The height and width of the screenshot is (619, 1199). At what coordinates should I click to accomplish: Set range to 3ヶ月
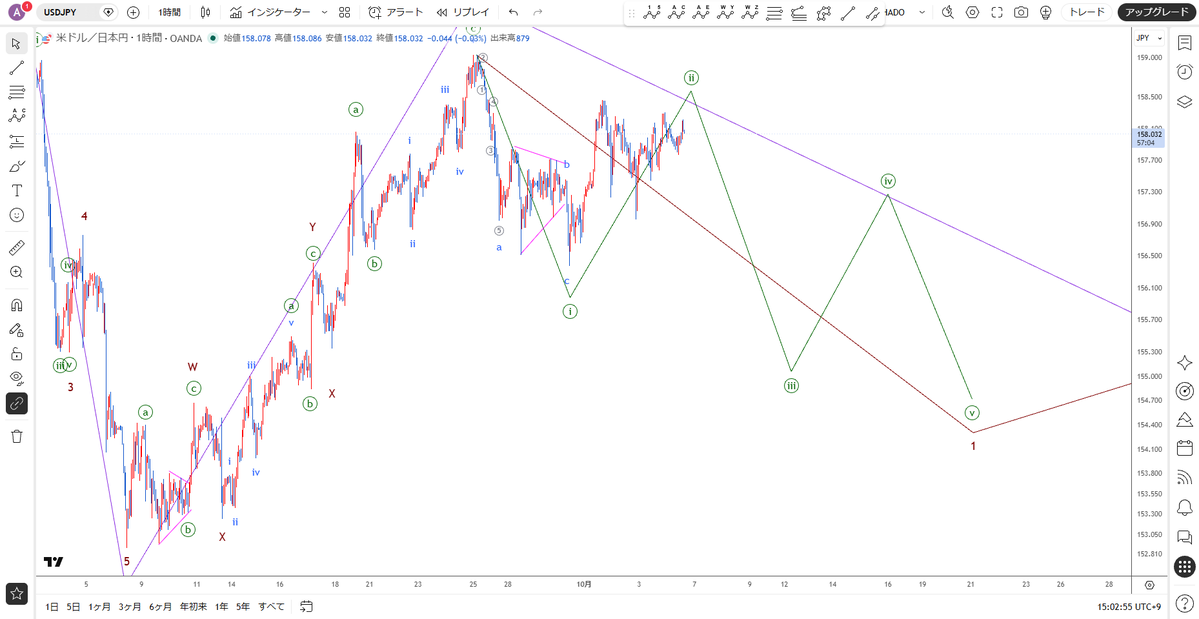pos(129,607)
